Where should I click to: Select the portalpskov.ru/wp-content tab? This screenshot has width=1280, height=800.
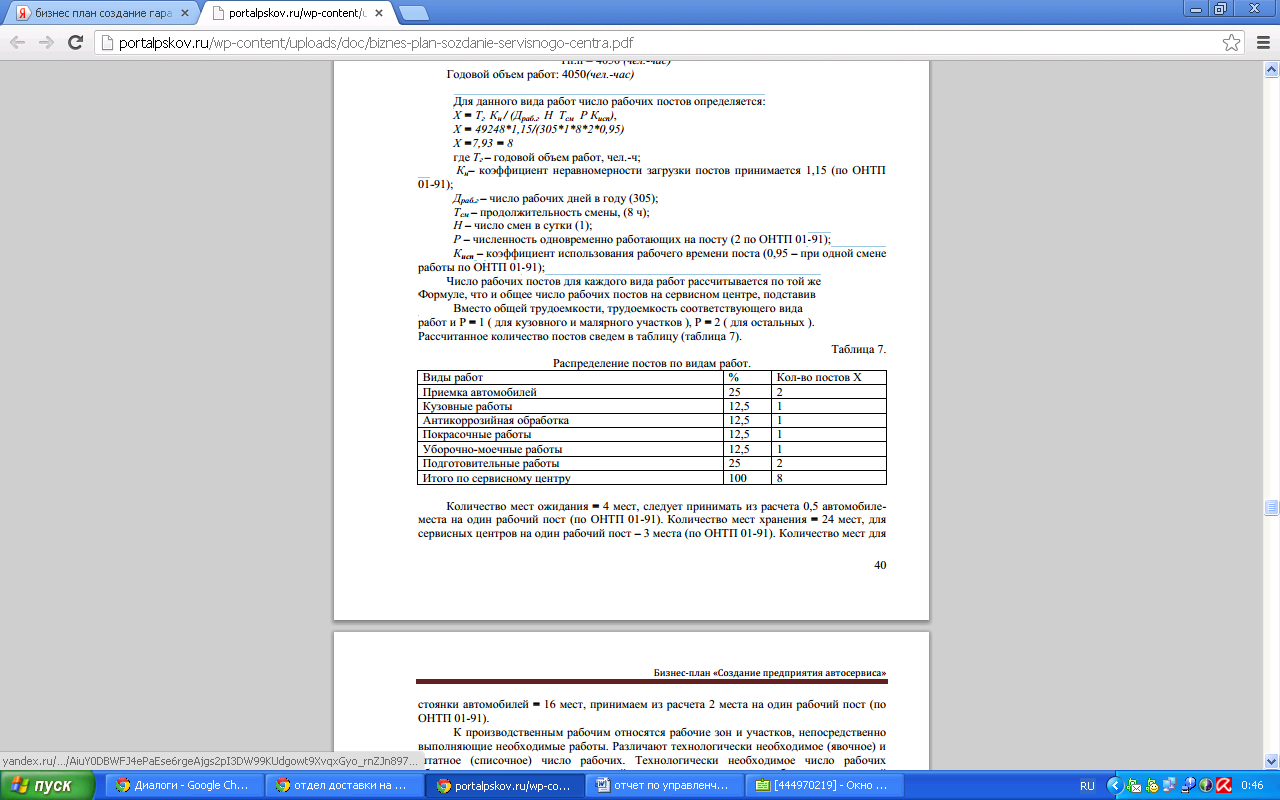point(297,13)
